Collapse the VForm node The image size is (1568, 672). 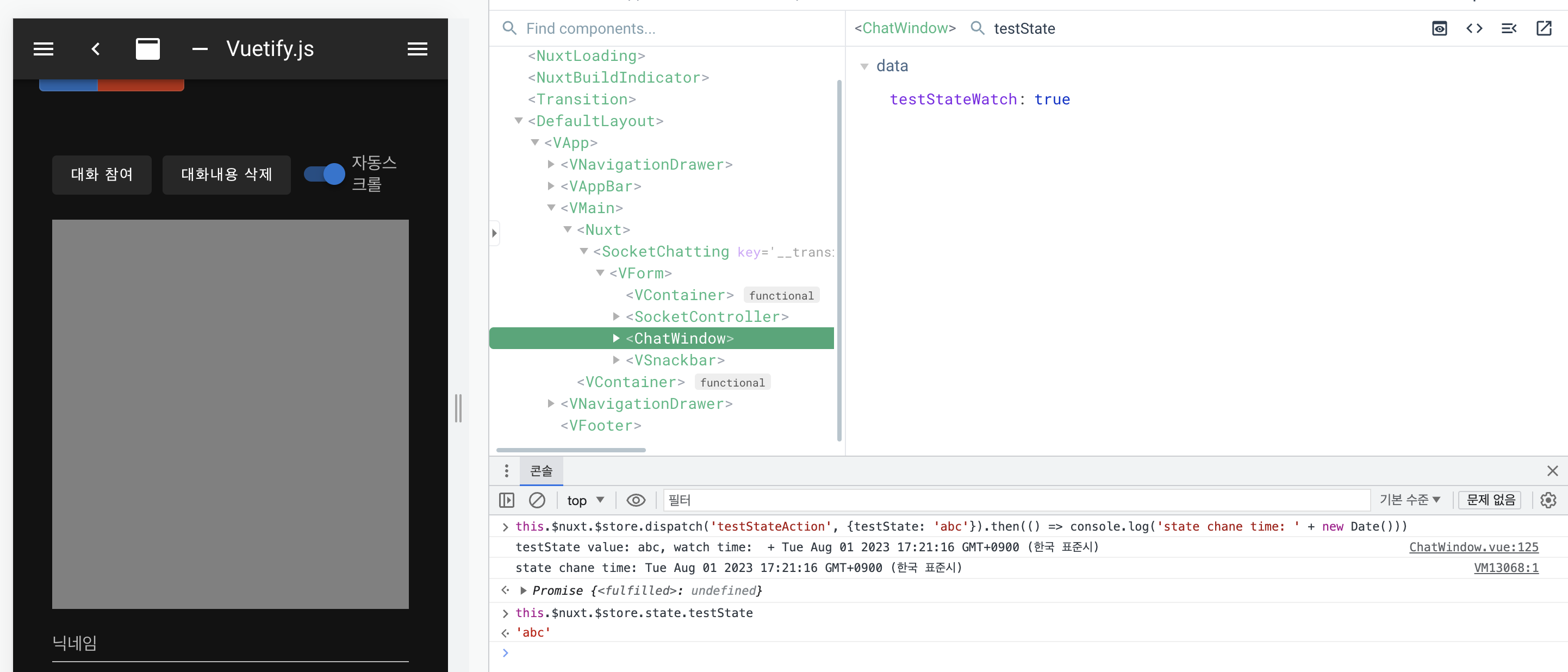coord(600,273)
